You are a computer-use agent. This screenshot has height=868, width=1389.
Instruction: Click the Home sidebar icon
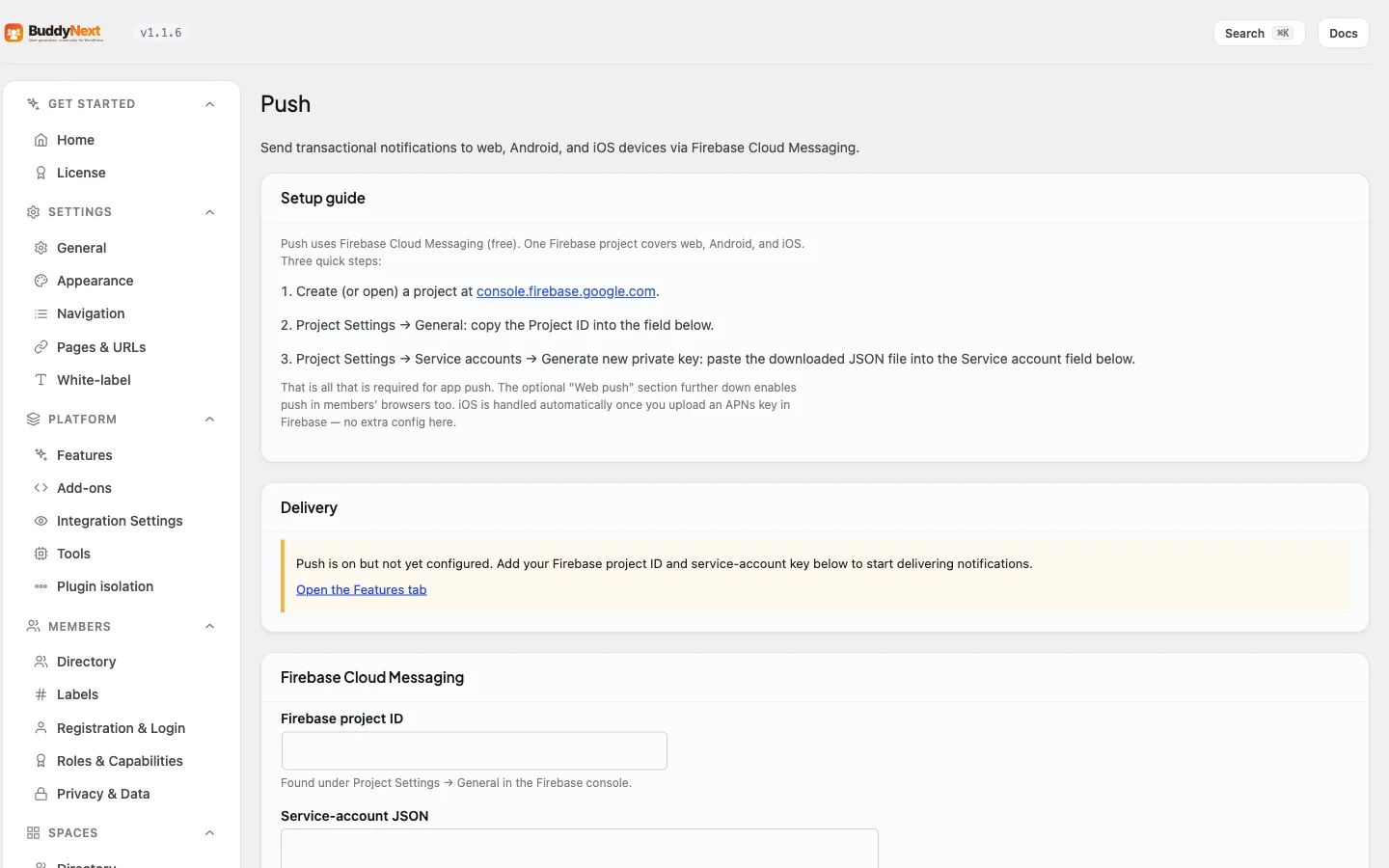(41, 140)
